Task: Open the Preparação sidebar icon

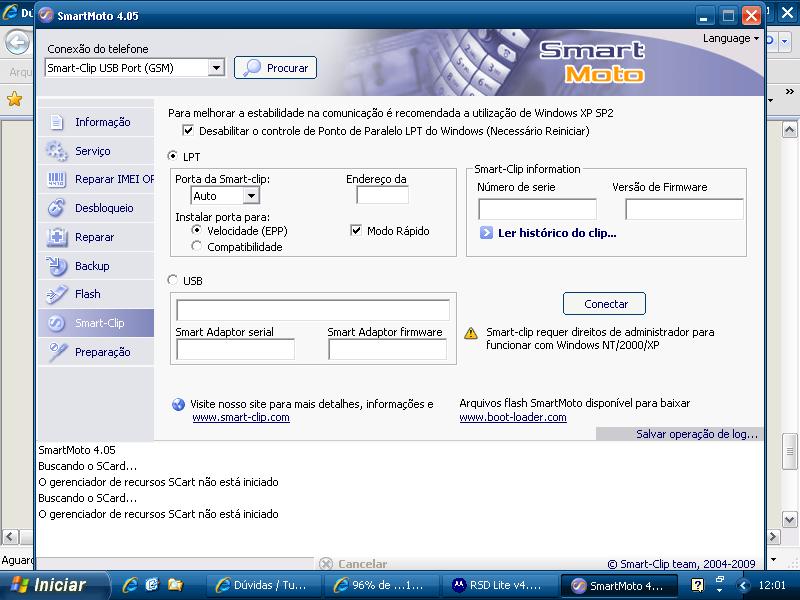Action: coord(57,352)
